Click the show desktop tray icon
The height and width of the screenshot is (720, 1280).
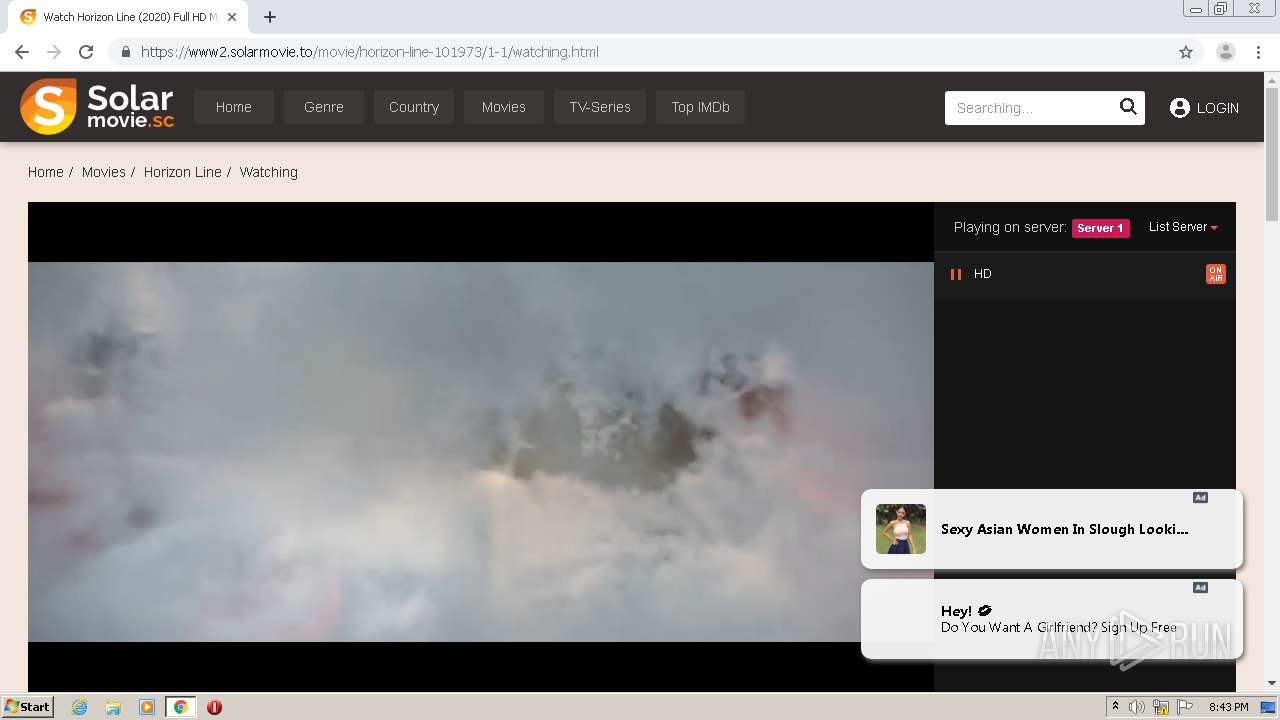pos(1268,707)
